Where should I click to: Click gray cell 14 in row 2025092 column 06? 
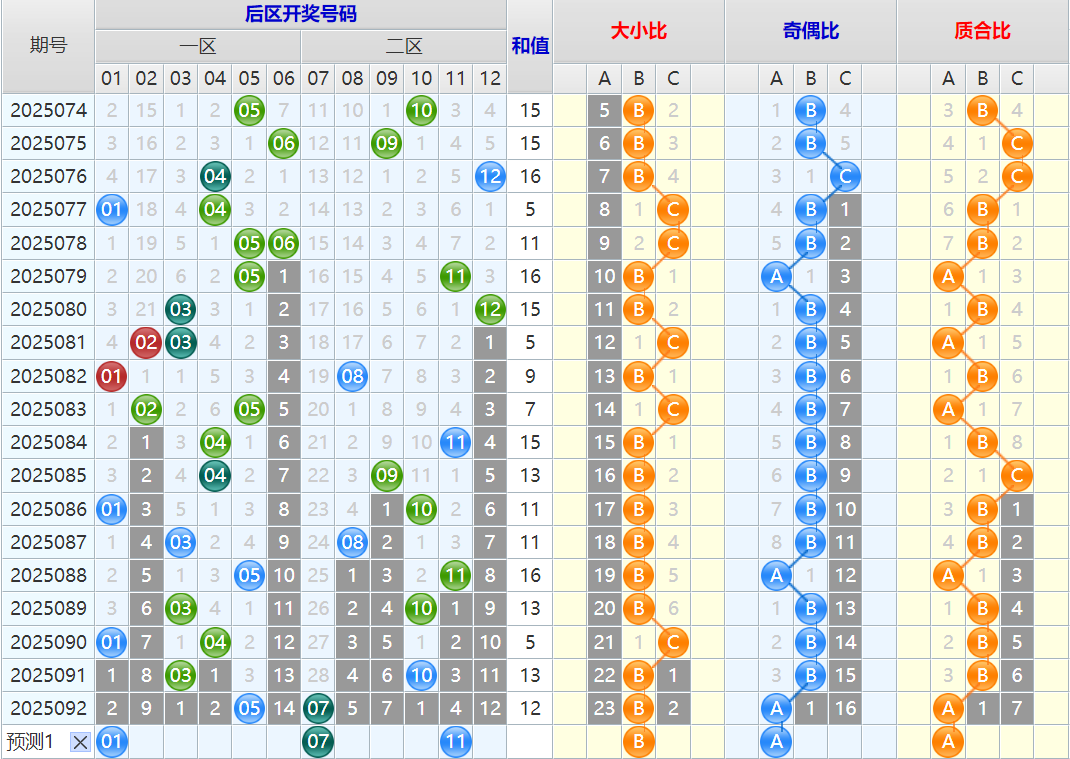tap(283, 708)
